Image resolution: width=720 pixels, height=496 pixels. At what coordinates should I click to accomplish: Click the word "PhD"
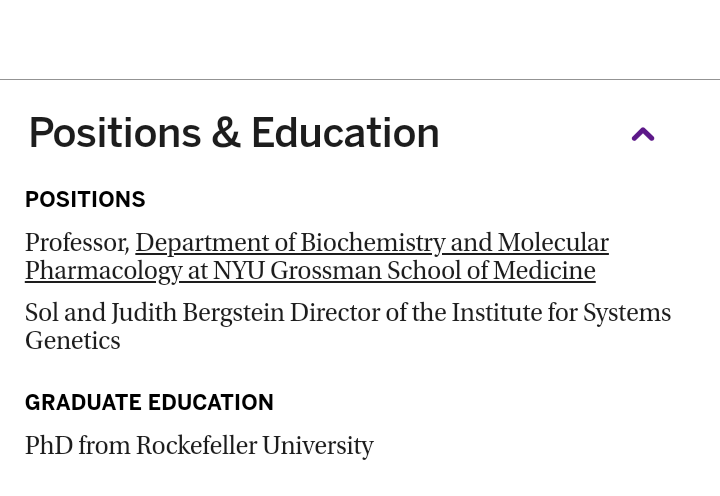tap(48, 446)
